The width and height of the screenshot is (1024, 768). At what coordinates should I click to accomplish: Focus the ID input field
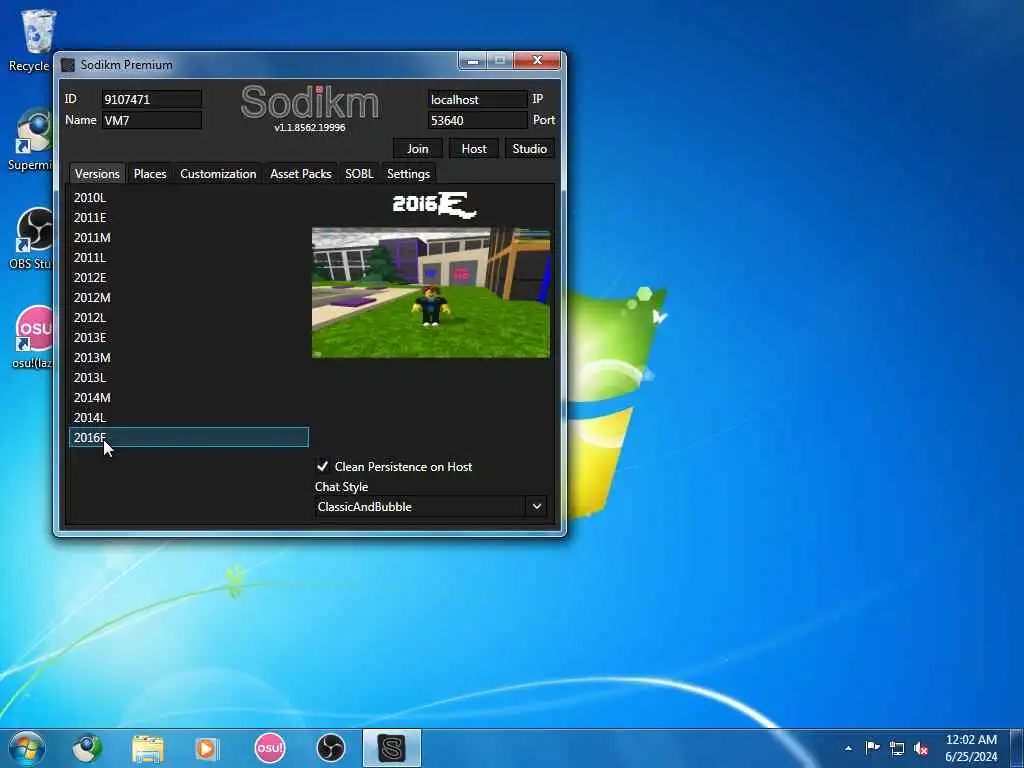(x=152, y=99)
